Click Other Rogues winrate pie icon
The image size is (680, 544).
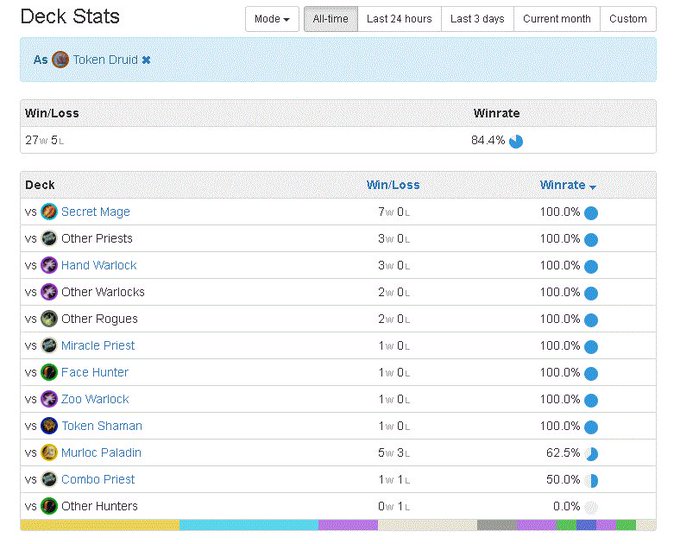click(x=591, y=320)
